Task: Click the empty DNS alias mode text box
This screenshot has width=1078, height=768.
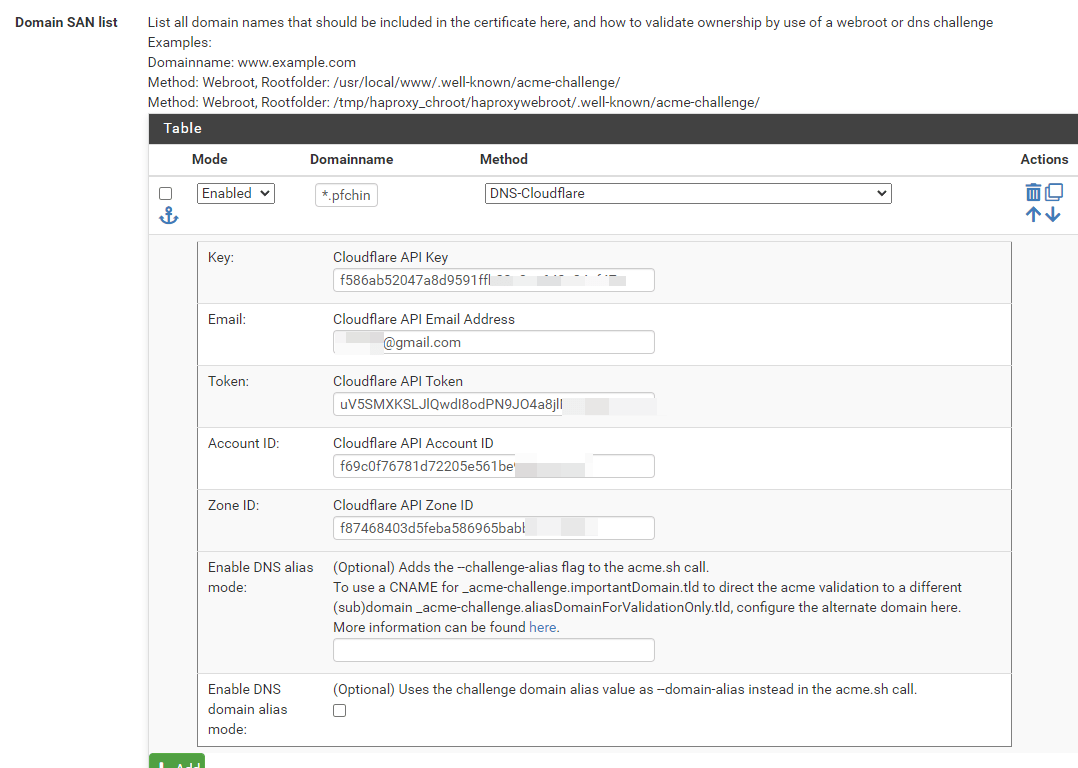Action: [493, 650]
